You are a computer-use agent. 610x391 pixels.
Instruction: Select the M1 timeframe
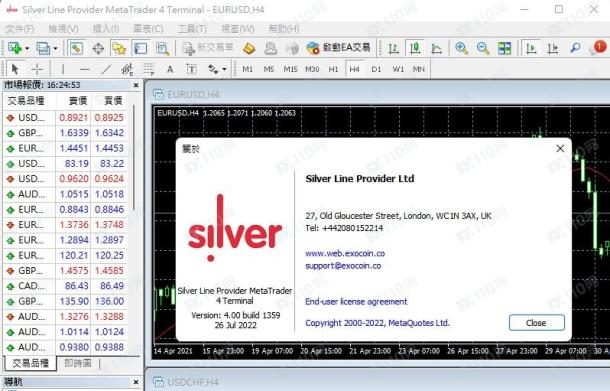[x=247, y=69]
